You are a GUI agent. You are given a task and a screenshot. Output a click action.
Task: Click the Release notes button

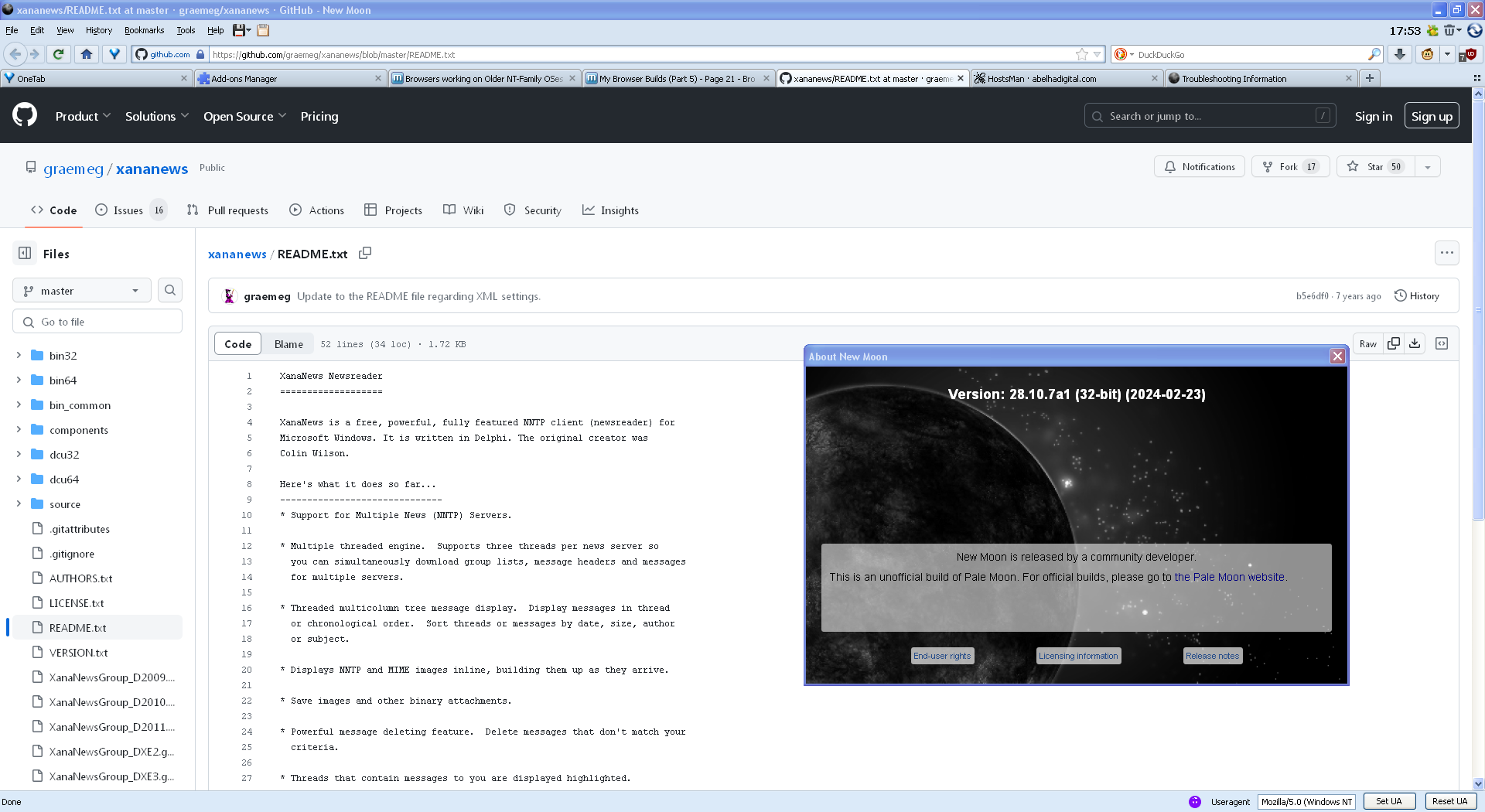[x=1212, y=656]
